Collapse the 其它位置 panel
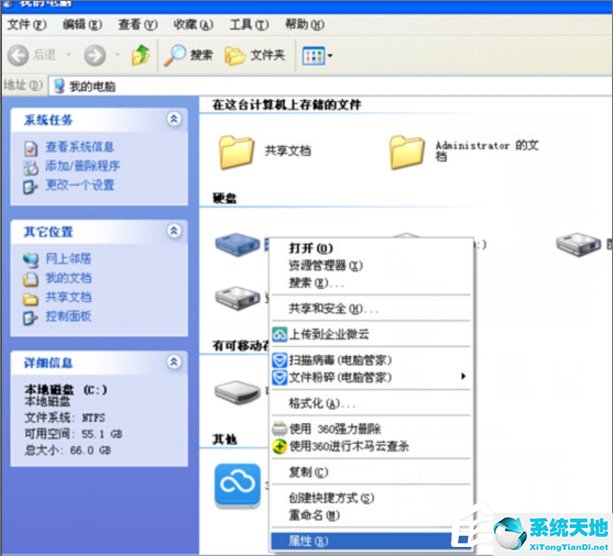This screenshot has width=613, height=556. tap(174, 231)
